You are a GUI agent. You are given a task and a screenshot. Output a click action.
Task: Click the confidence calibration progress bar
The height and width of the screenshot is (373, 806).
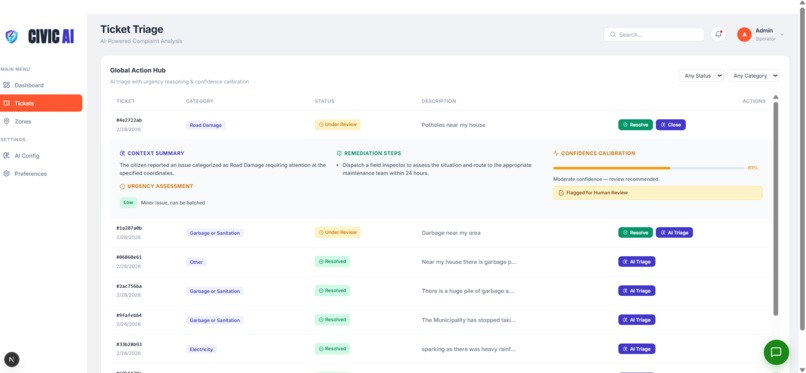click(x=649, y=168)
